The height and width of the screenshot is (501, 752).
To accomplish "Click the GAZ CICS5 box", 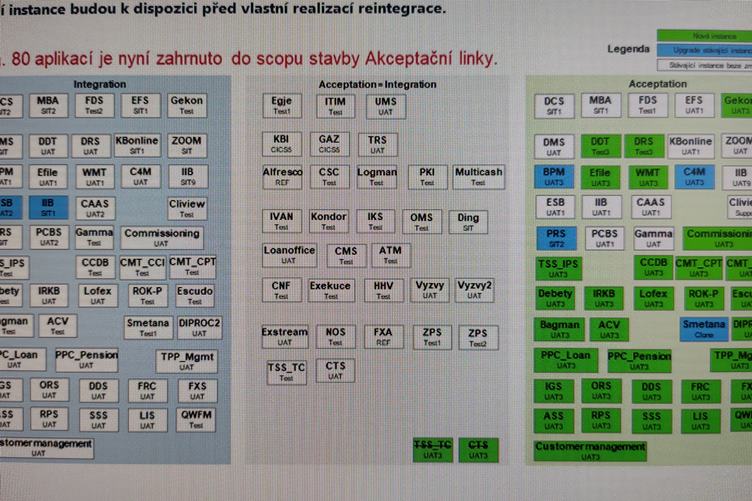I will (x=329, y=144).
